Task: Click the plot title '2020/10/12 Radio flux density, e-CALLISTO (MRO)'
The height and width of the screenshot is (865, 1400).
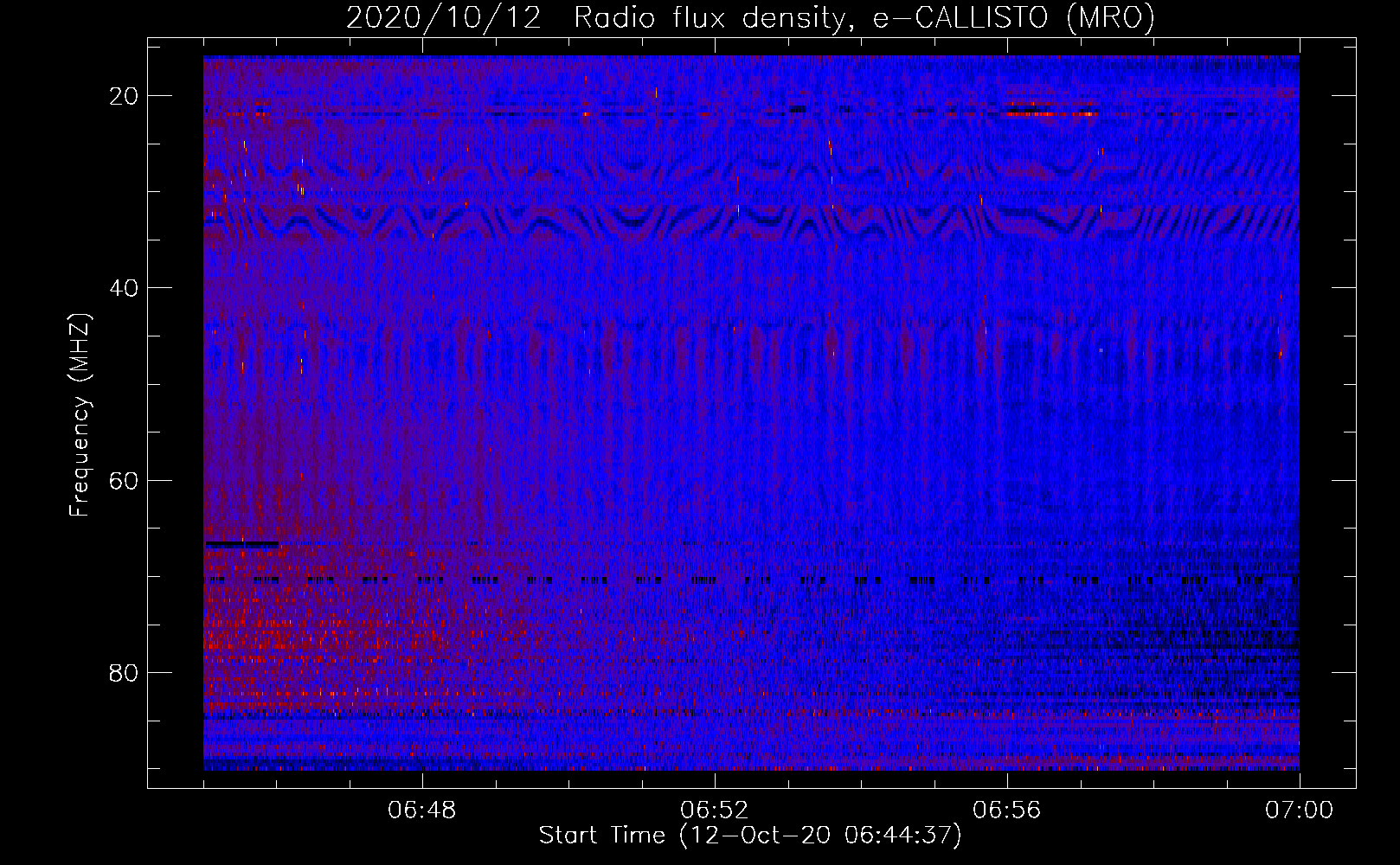Action: click(x=750, y=17)
